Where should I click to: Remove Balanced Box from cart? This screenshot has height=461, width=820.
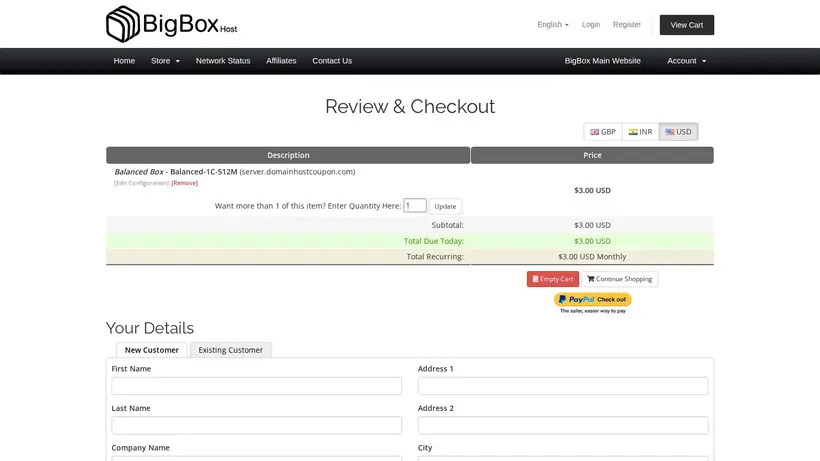[x=185, y=183]
